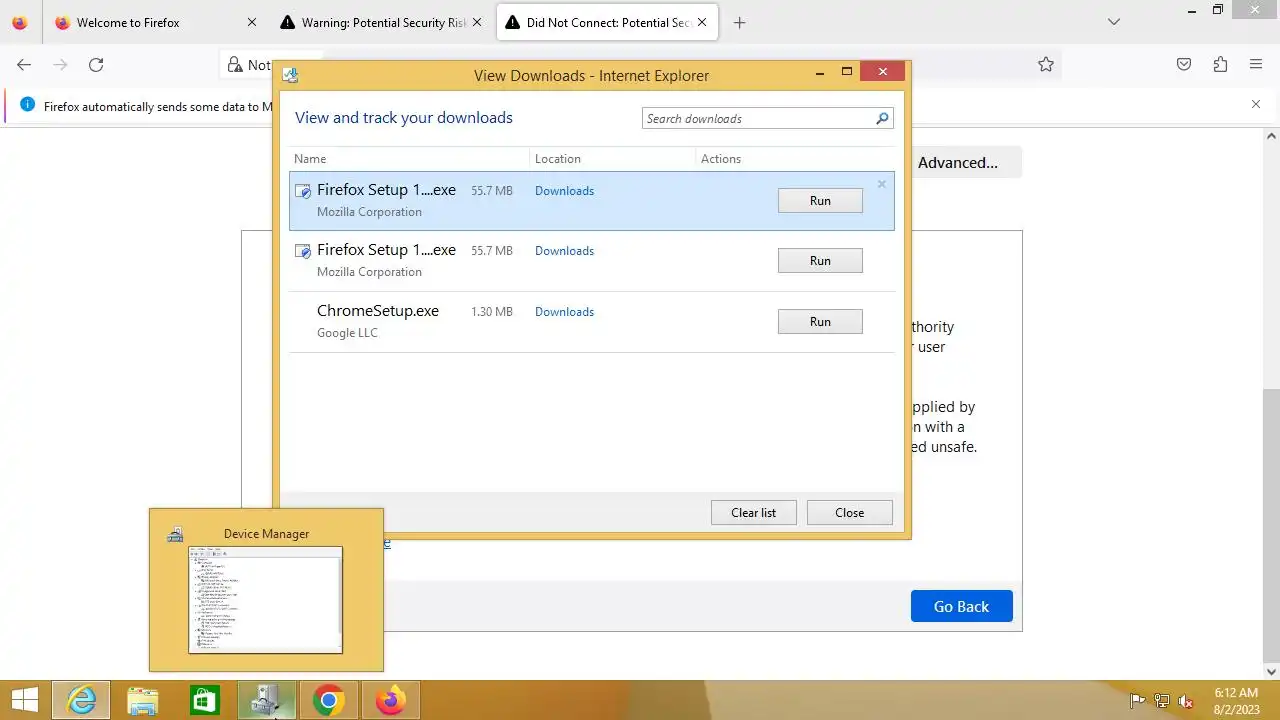Select the ChromeSetup.exe download row
1280x720 pixels.
pyautogui.click(x=592, y=321)
